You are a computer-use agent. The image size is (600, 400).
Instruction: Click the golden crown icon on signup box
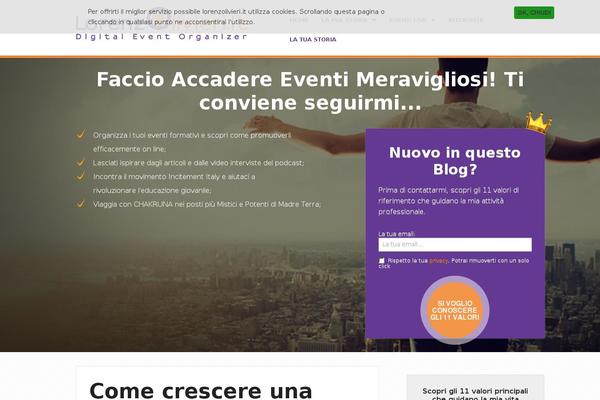tap(539, 122)
